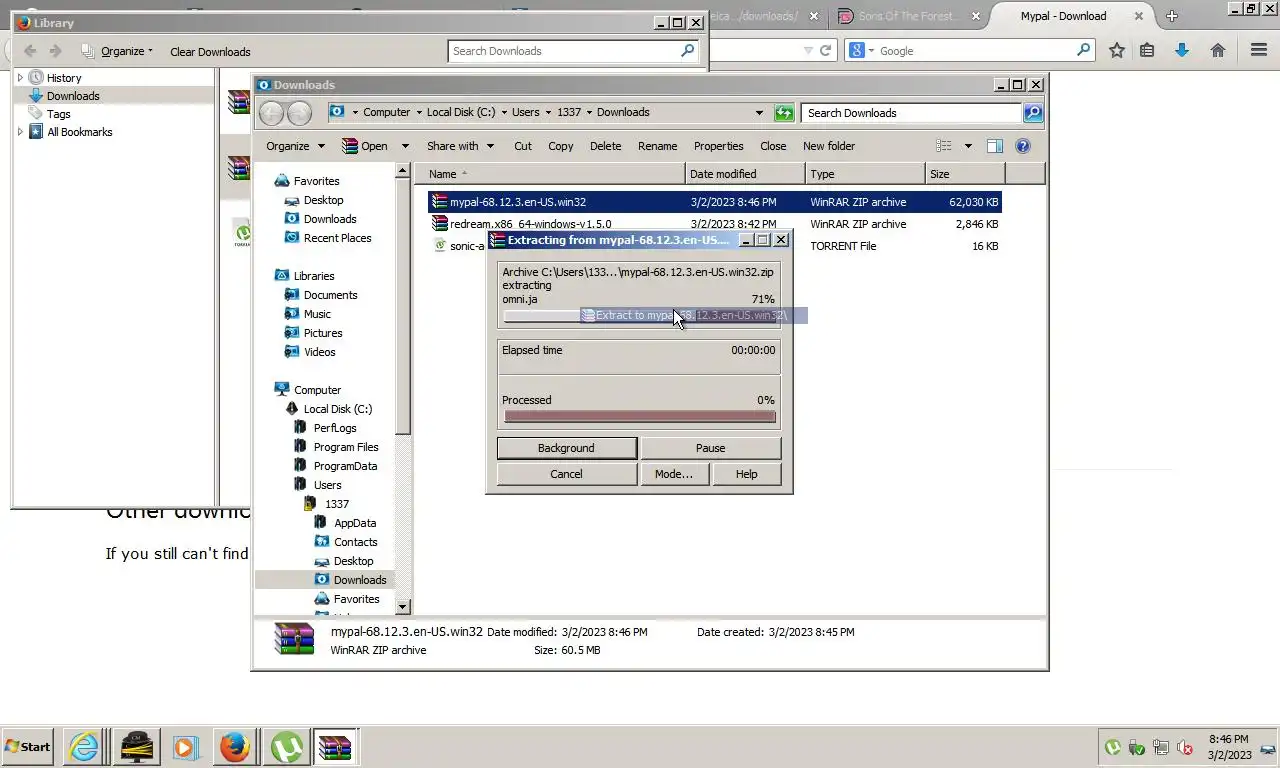This screenshot has height=768, width=1280.
Task: Click the browser Home icon
Action: click(x=1217, y=50)
